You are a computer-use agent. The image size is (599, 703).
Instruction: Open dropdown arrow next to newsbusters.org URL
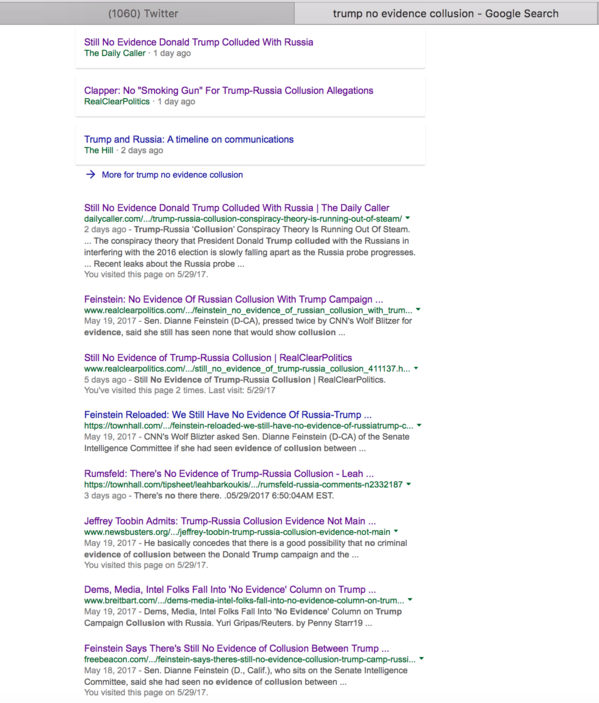(x=396, y=531)
